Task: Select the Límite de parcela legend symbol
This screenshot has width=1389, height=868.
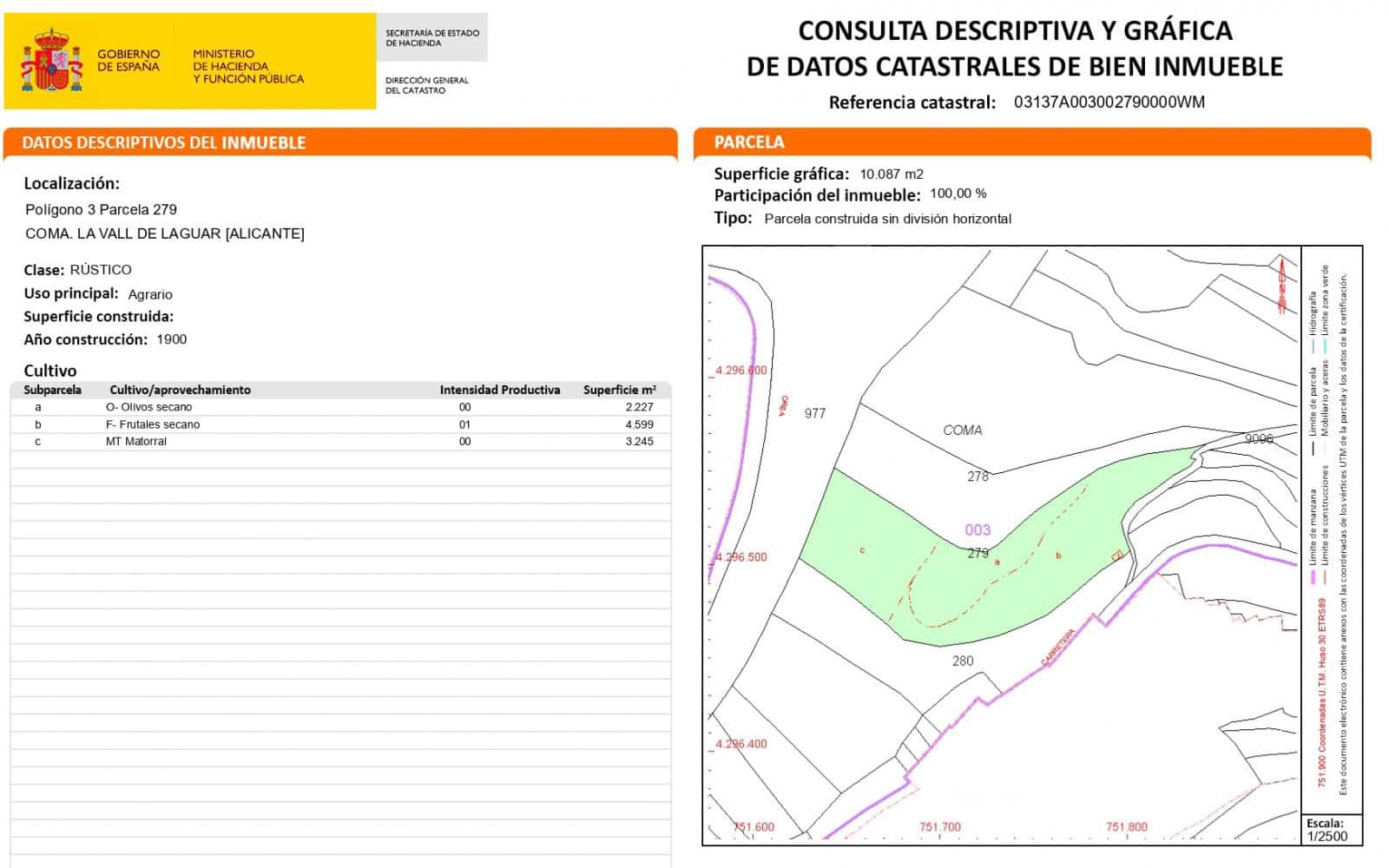Action: [x=1313, y=448]
